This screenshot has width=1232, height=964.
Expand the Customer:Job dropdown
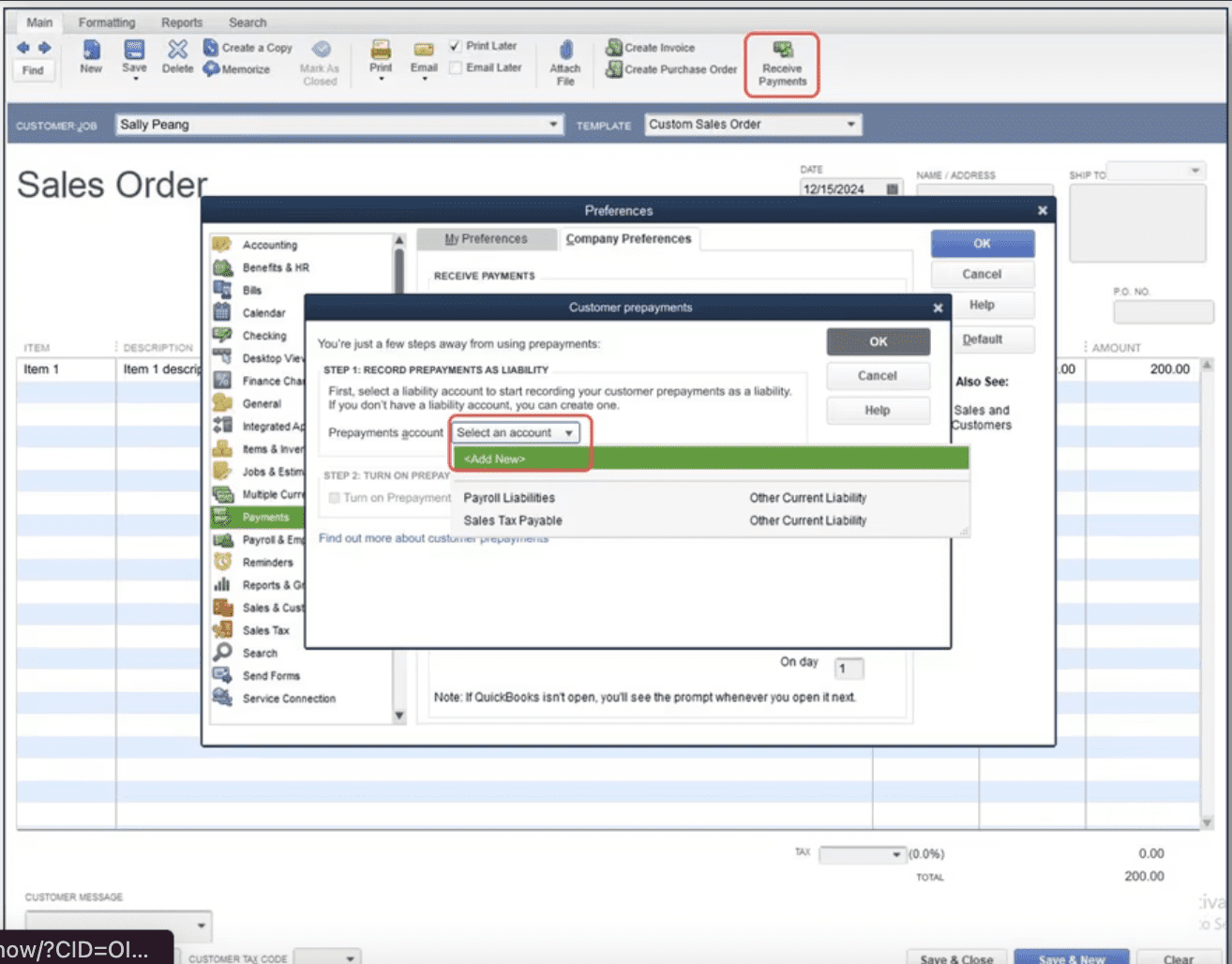coord(552,125)
